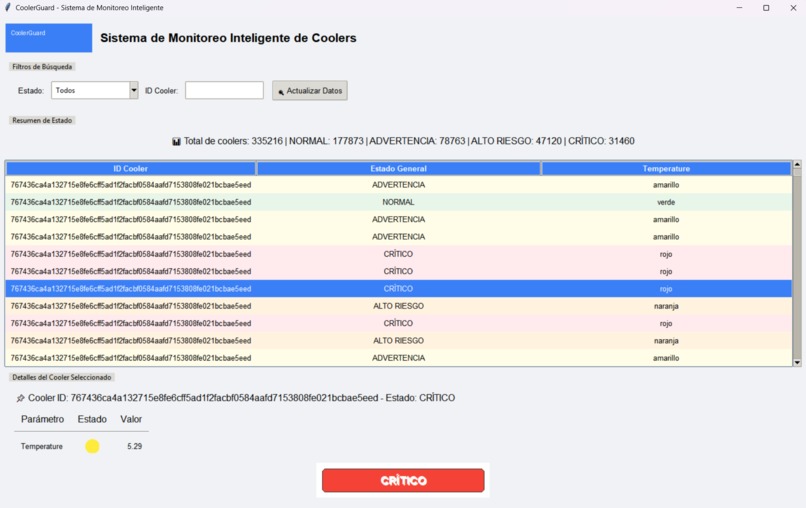Click the yellow Temperature status indicator

[92, 446]
